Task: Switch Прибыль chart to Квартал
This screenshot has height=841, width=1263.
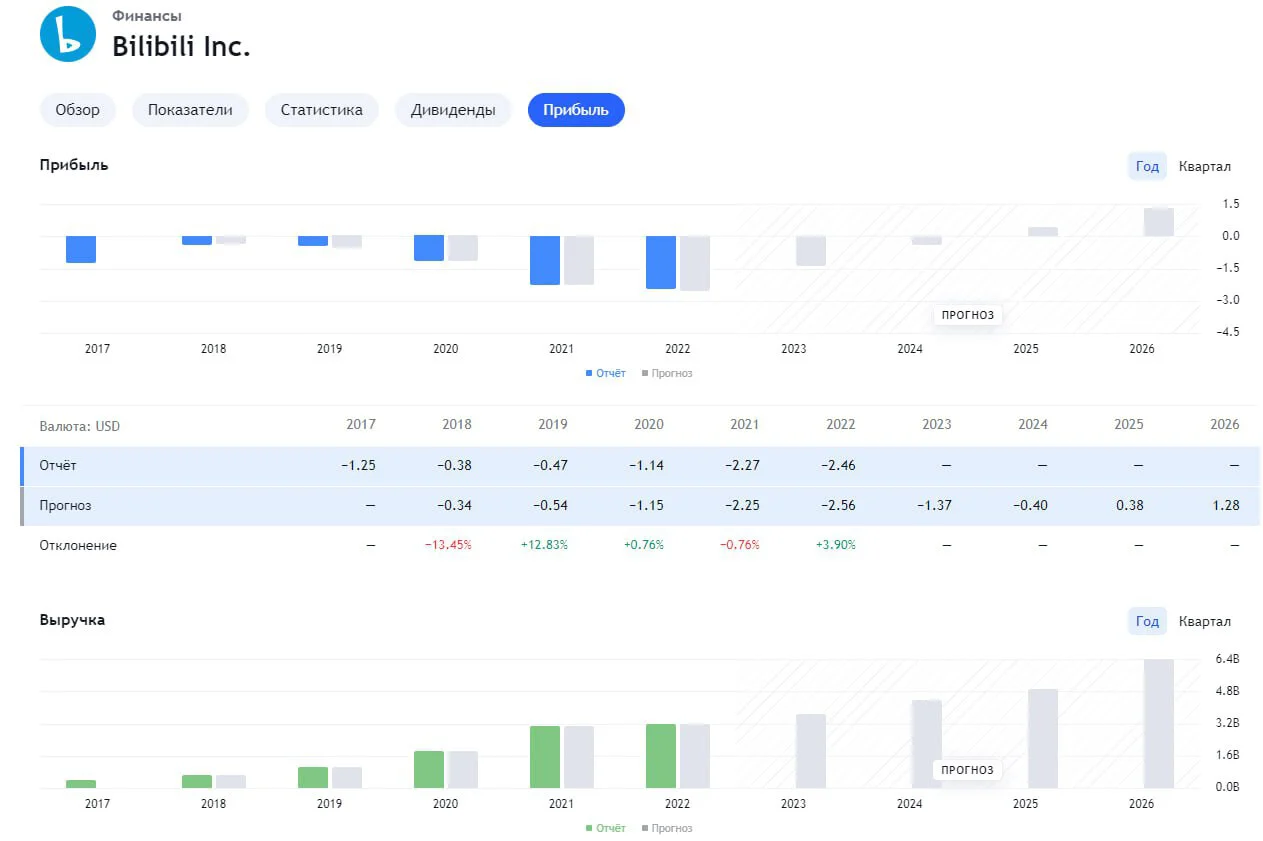Action: [x=1205, y=166]
